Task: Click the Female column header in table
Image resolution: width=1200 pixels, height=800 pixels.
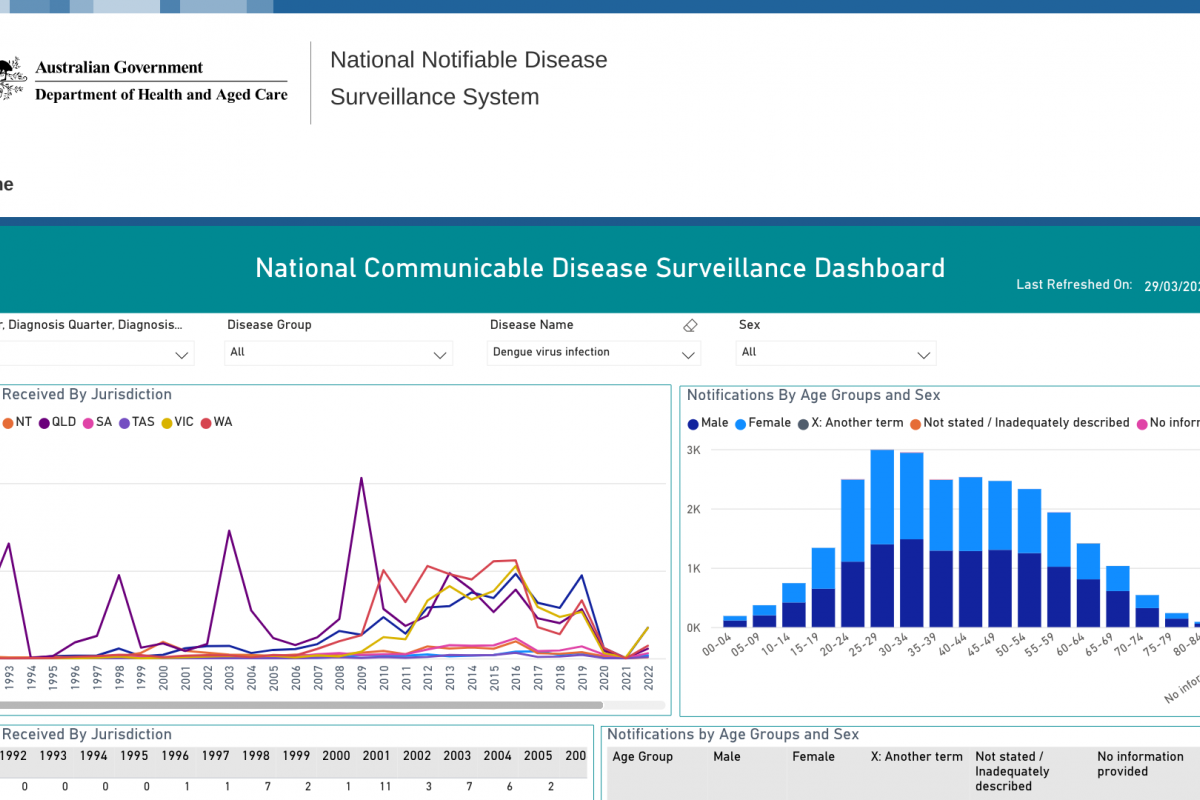Action: 813,757
